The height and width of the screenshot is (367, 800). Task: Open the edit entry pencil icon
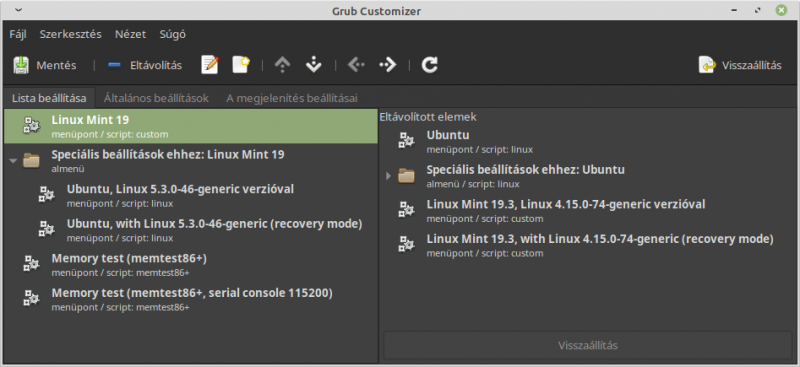click(210, 65)
